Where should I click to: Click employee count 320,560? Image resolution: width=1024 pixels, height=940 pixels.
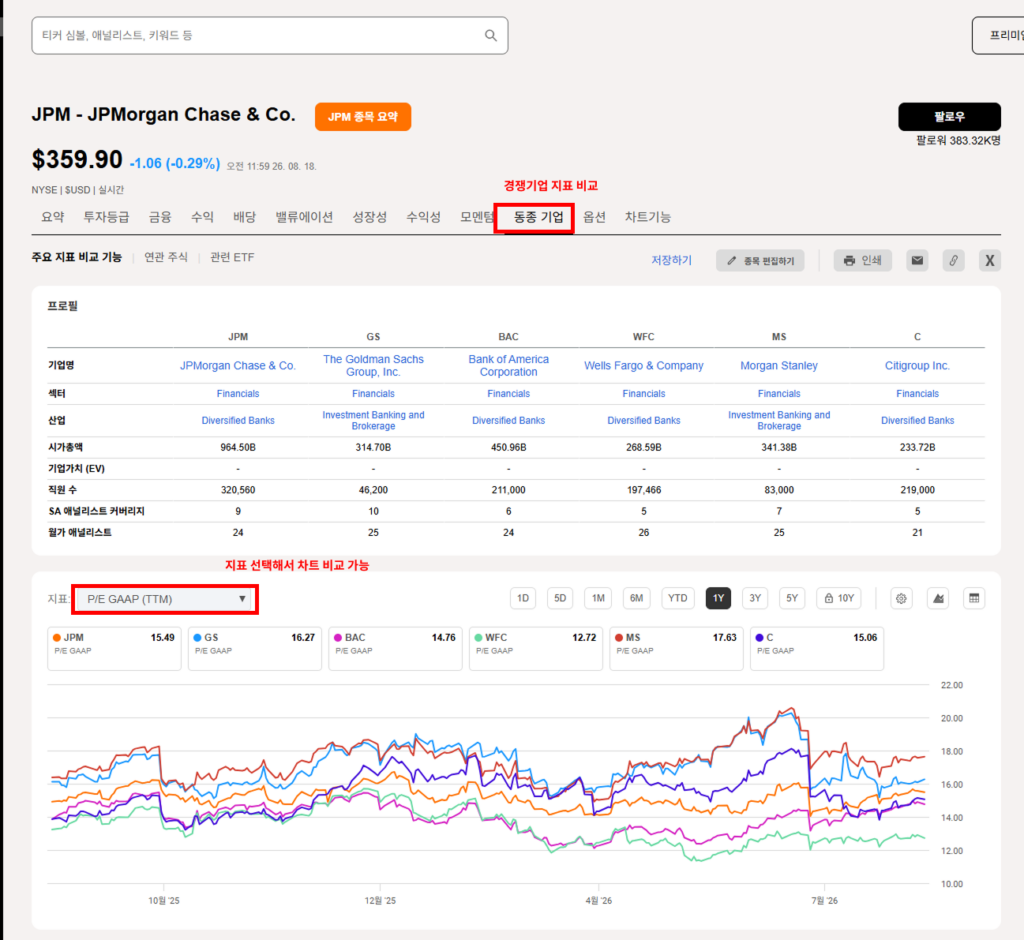pyautogui.click(x=238, y=490)
